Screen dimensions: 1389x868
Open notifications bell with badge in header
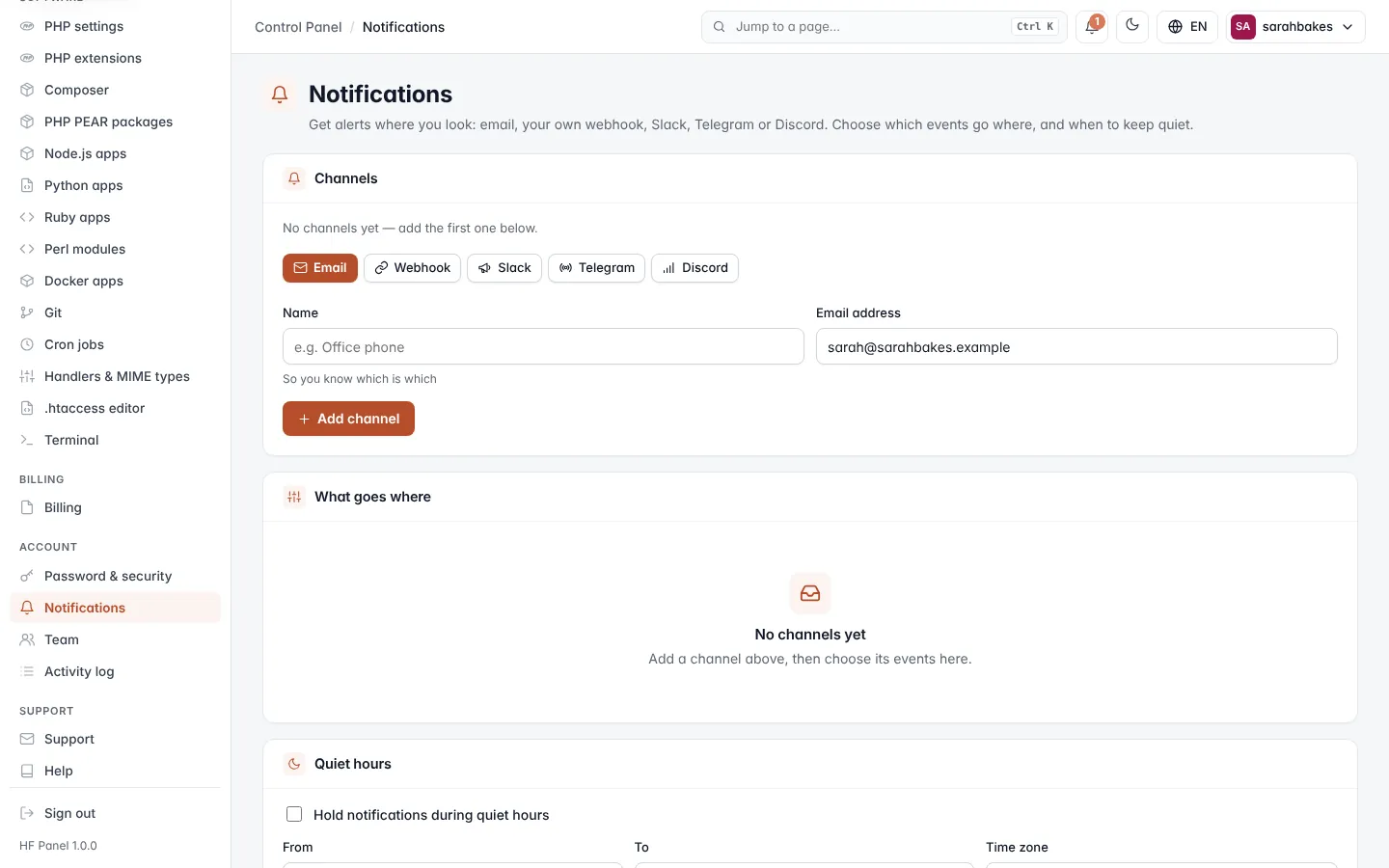click(1091, 27)
